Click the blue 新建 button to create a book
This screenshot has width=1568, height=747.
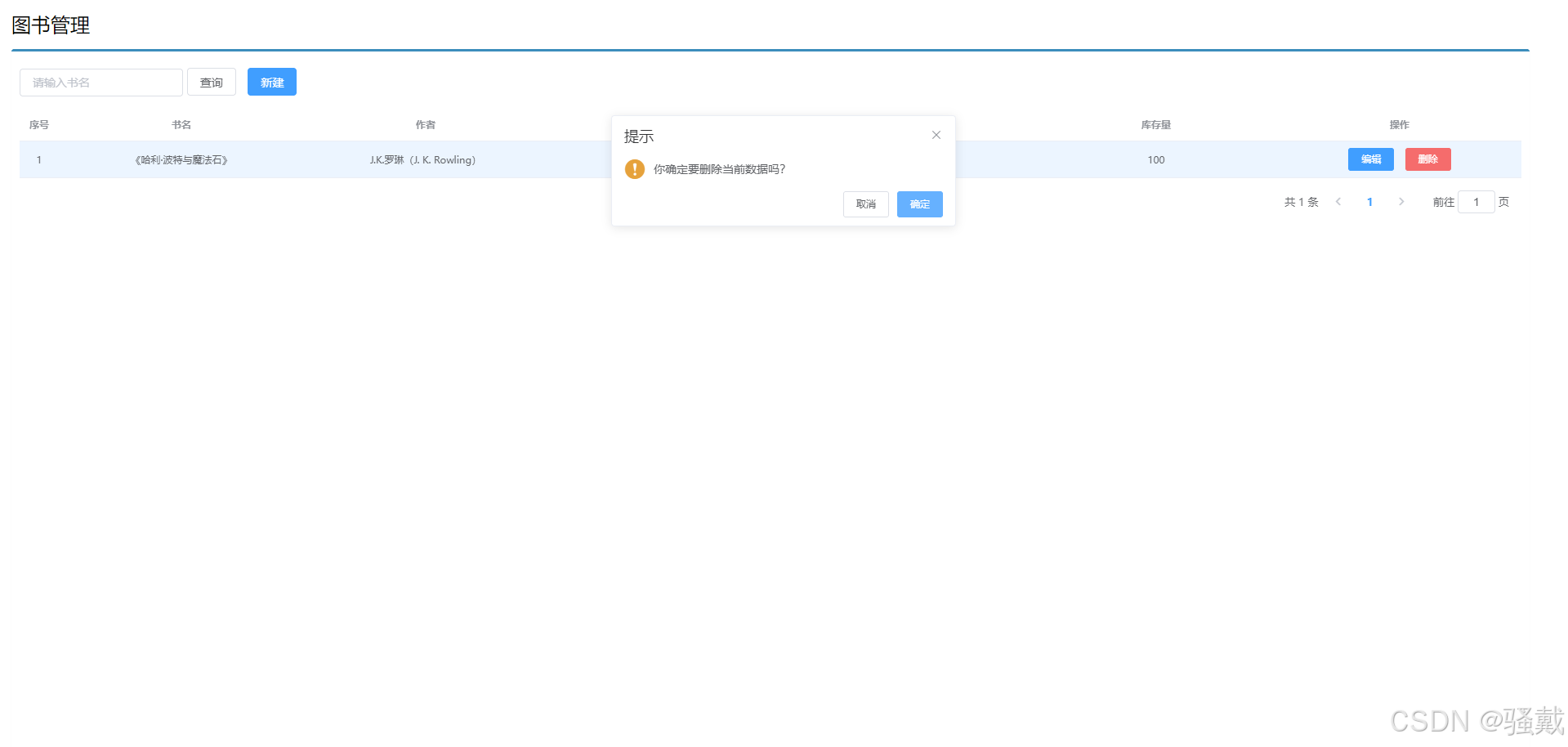click(271, 82)
